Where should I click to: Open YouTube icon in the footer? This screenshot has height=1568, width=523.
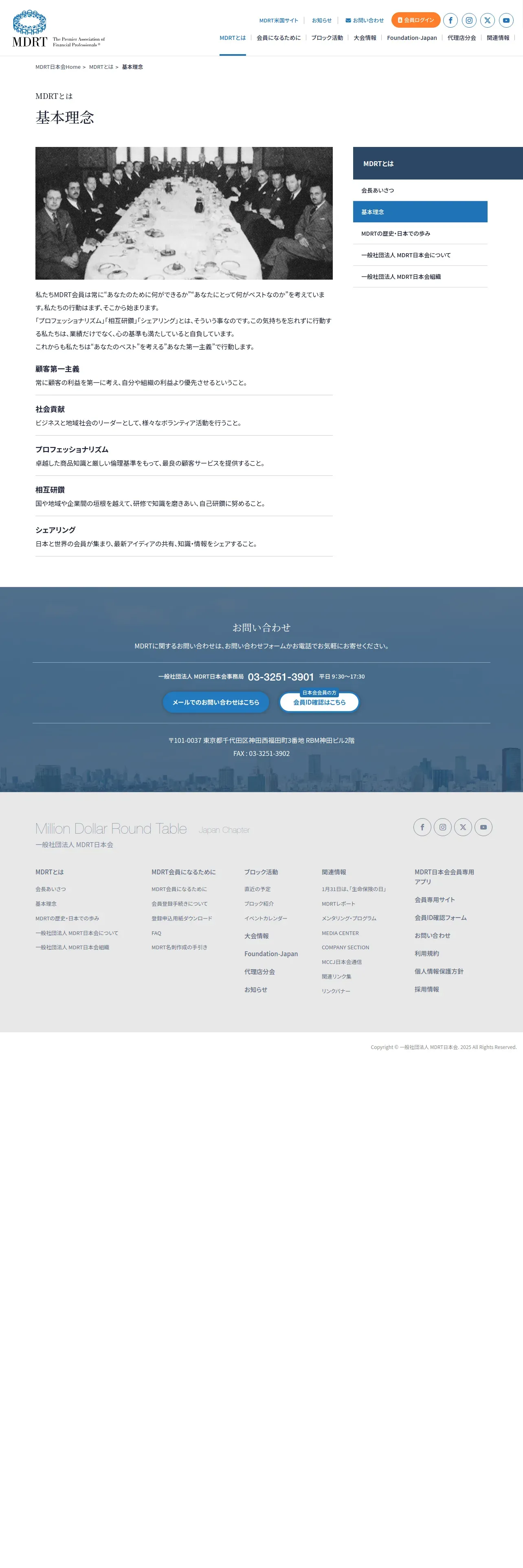point(483,827)
